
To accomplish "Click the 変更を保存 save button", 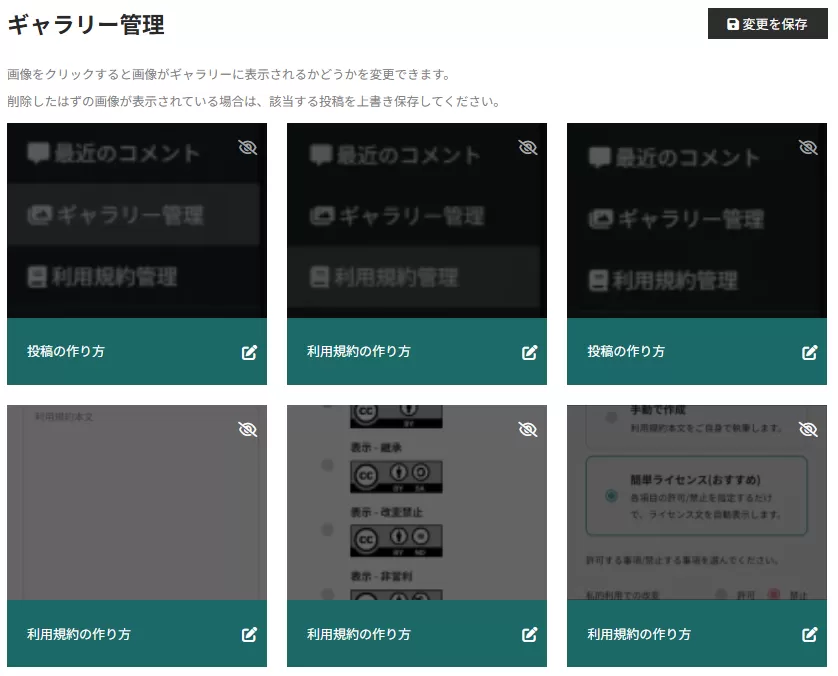I will point(767,24).
